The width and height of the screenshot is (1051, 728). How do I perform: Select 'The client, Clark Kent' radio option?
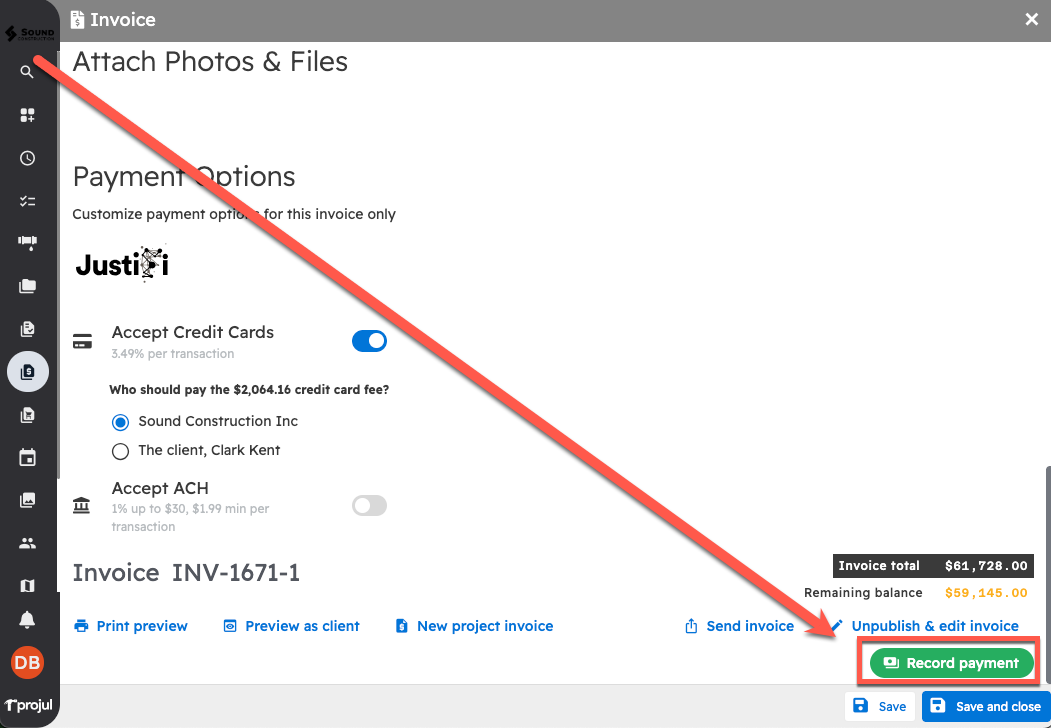pos(121,451)
